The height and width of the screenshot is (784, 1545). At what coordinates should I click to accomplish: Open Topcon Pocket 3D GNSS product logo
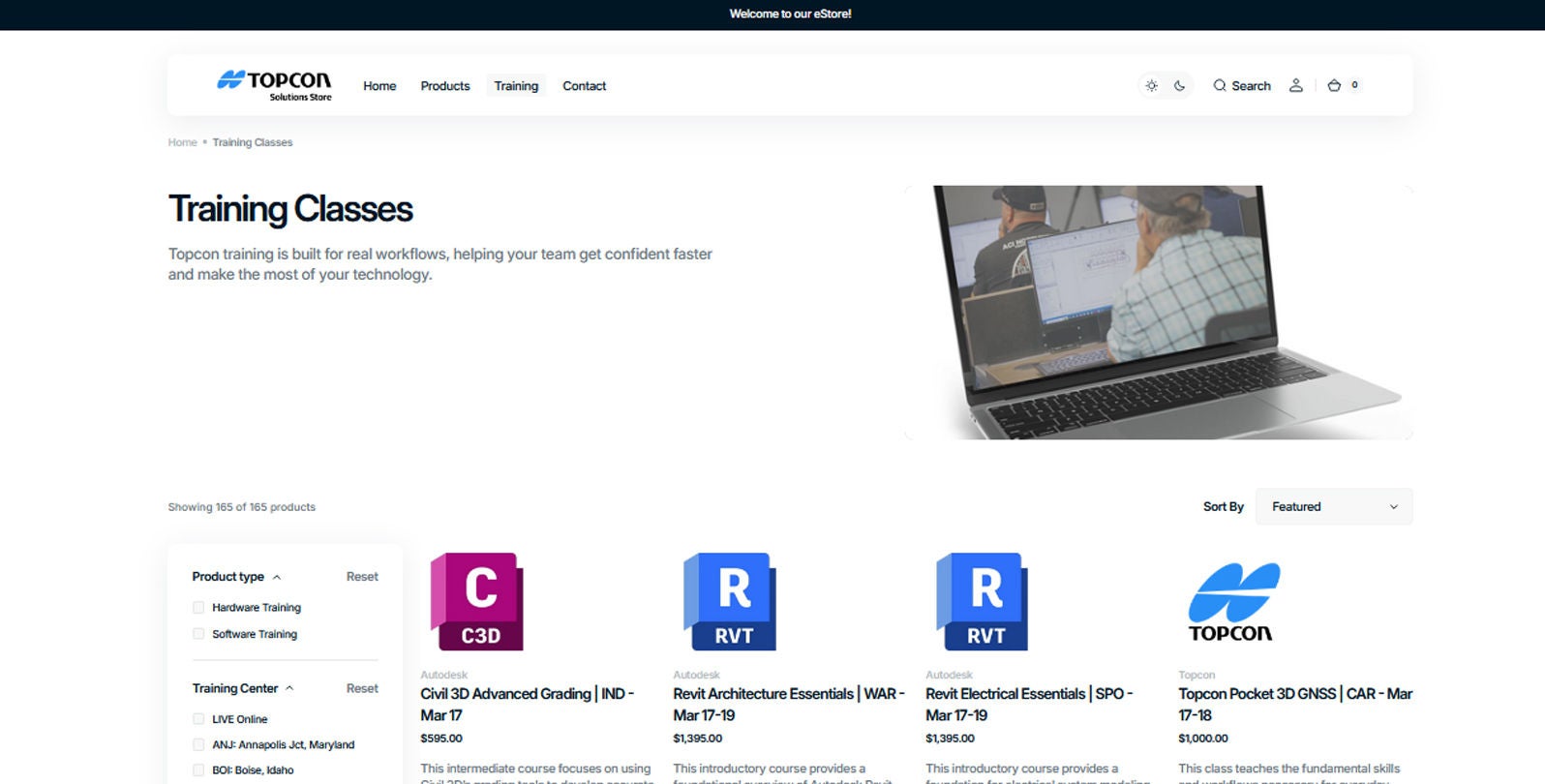tap(1232, 603)
